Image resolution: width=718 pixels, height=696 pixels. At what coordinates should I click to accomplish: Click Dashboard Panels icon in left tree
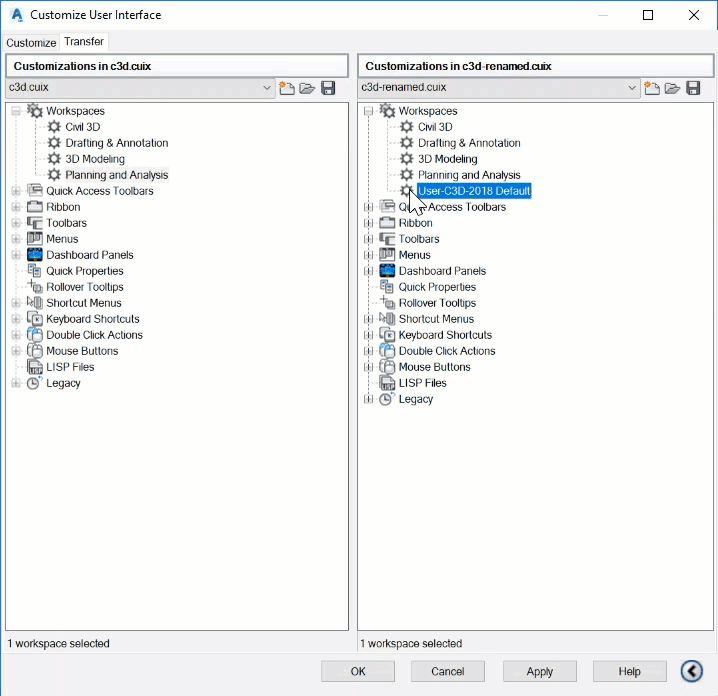pos(35,255)
